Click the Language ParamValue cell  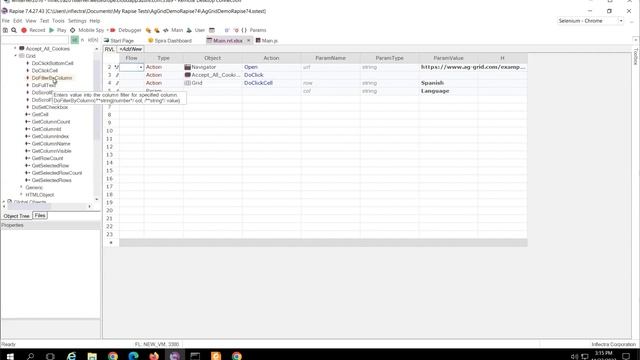pyautogui.click(x=449, y=91)
